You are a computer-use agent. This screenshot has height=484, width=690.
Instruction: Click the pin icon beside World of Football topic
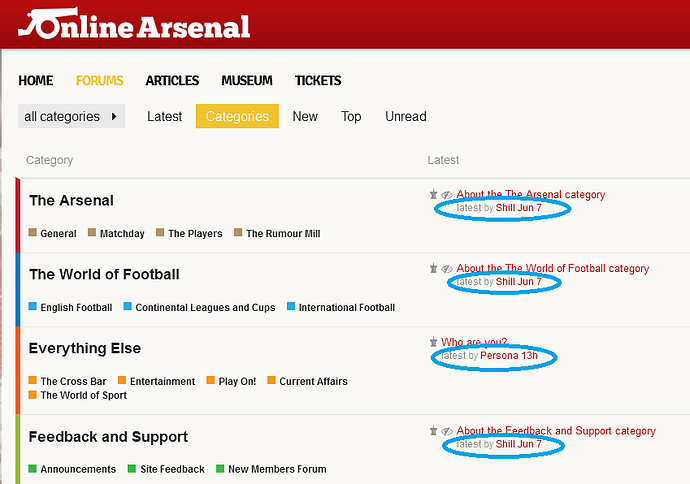coord(433,269)
